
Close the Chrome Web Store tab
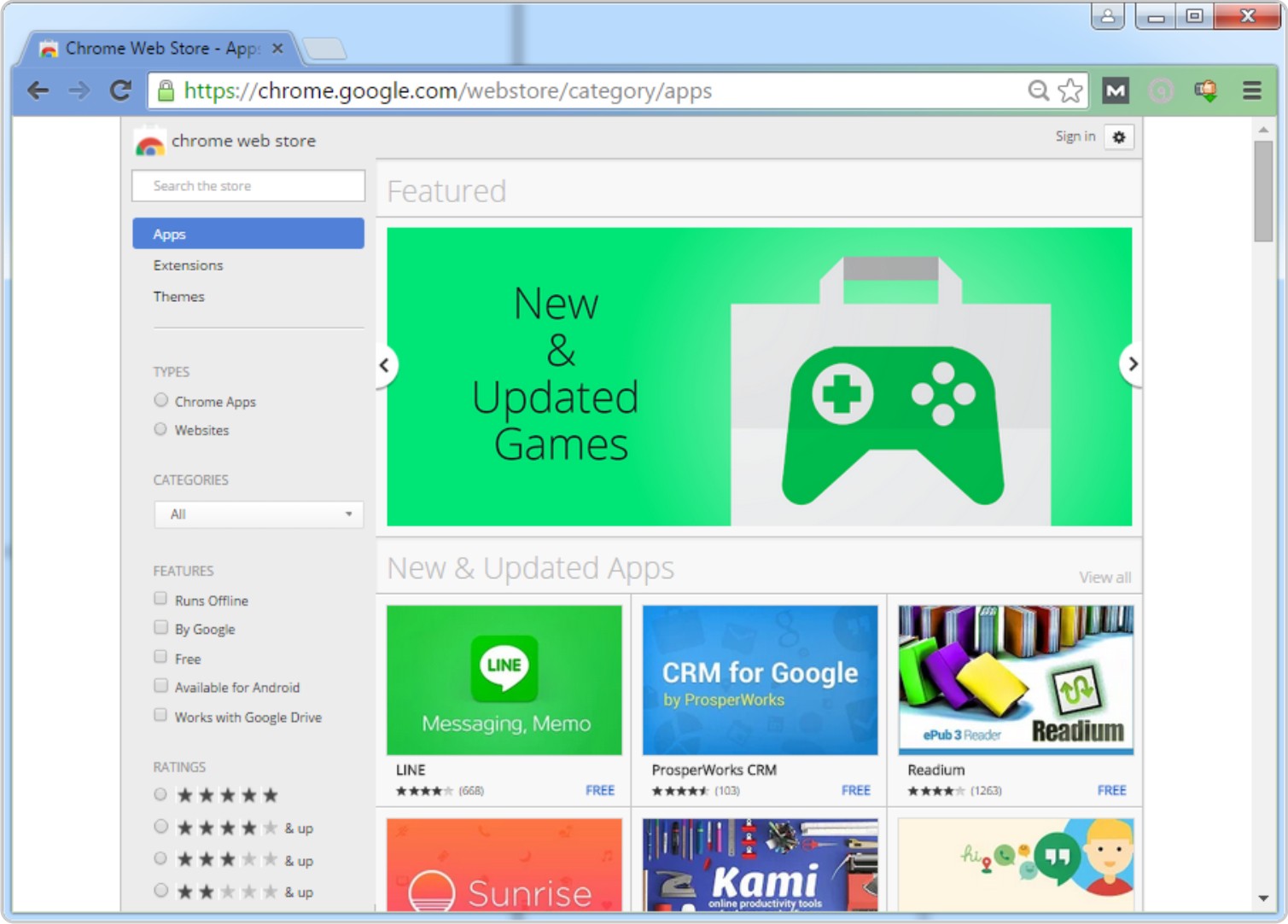click(277, 49)
